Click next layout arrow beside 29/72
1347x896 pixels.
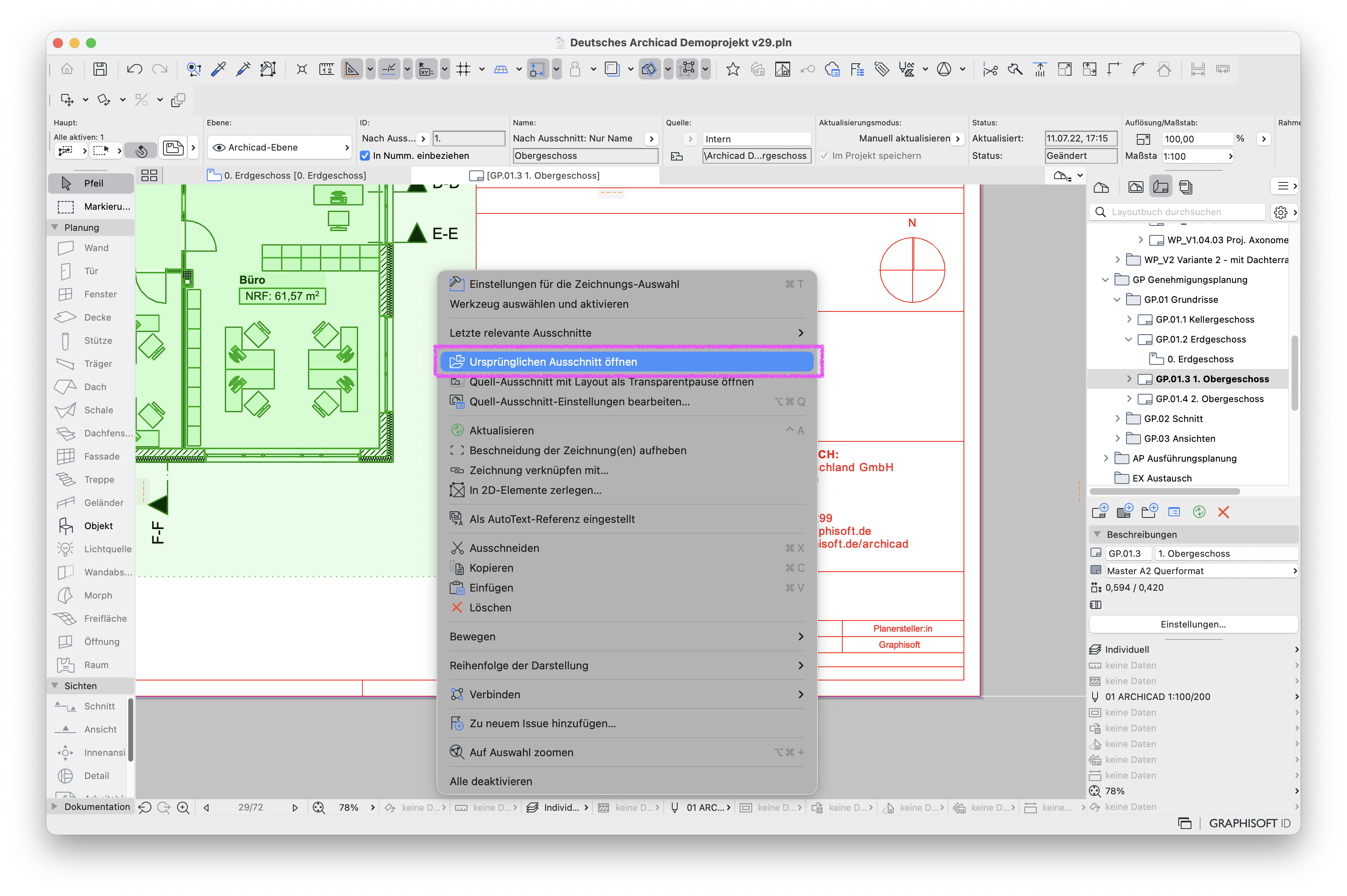pyautogui.click(x=294, y=807)
